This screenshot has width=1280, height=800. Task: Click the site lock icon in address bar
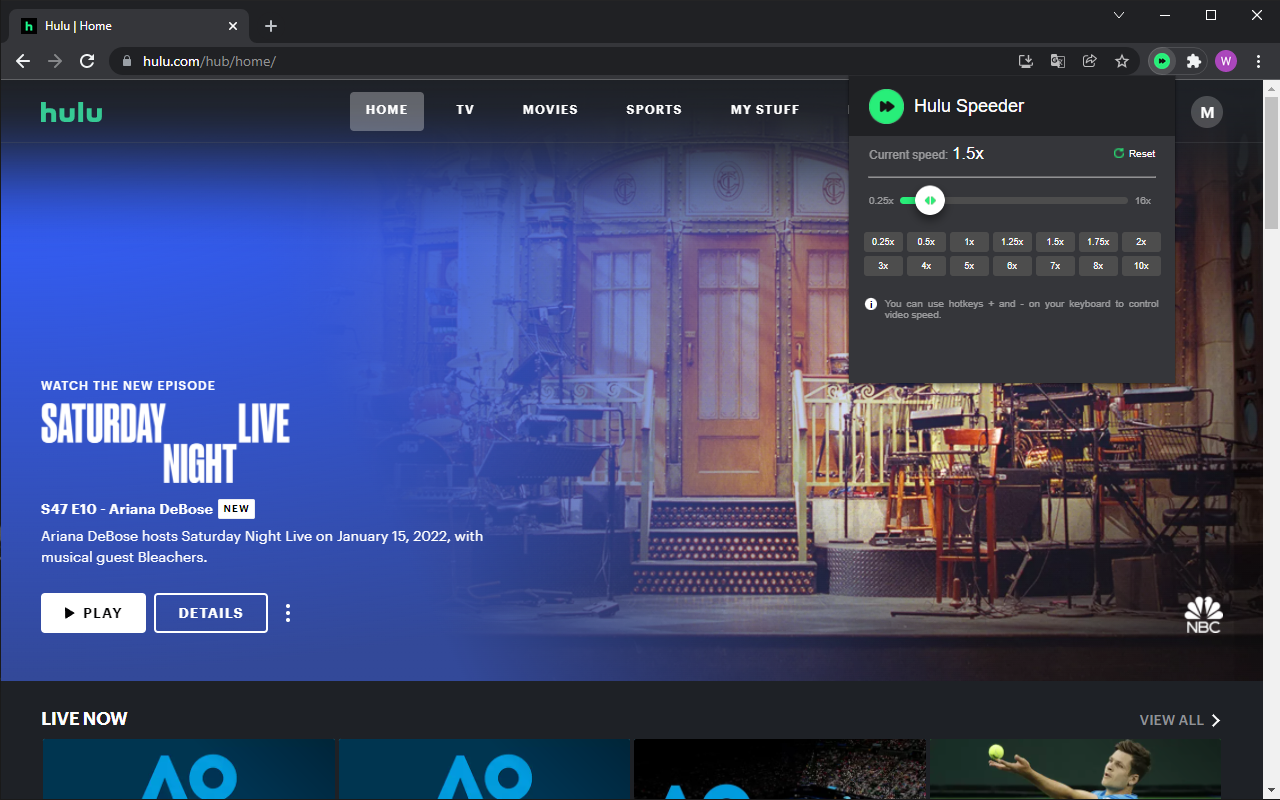[x=126, y=61]
